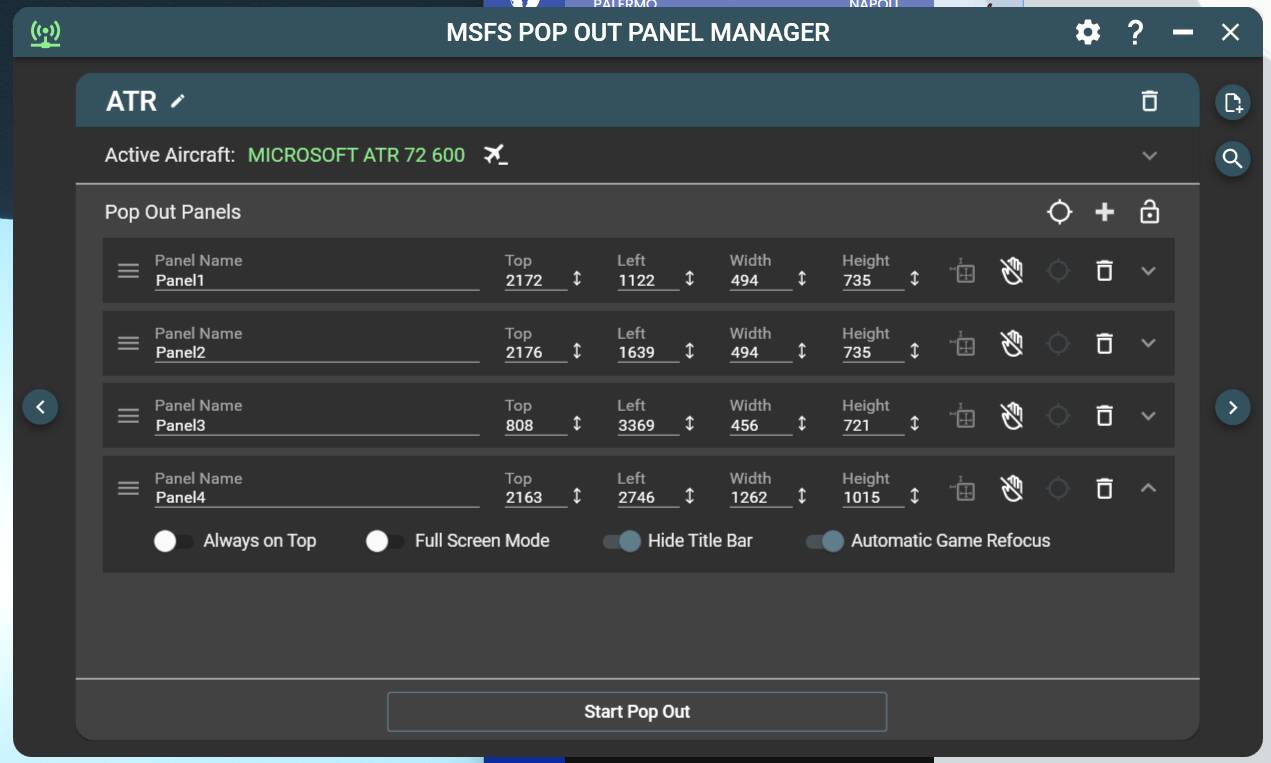Click the airplane aircraft-binding icon
This screenshot has width=1271, height=763.
(x=495, y=155)
